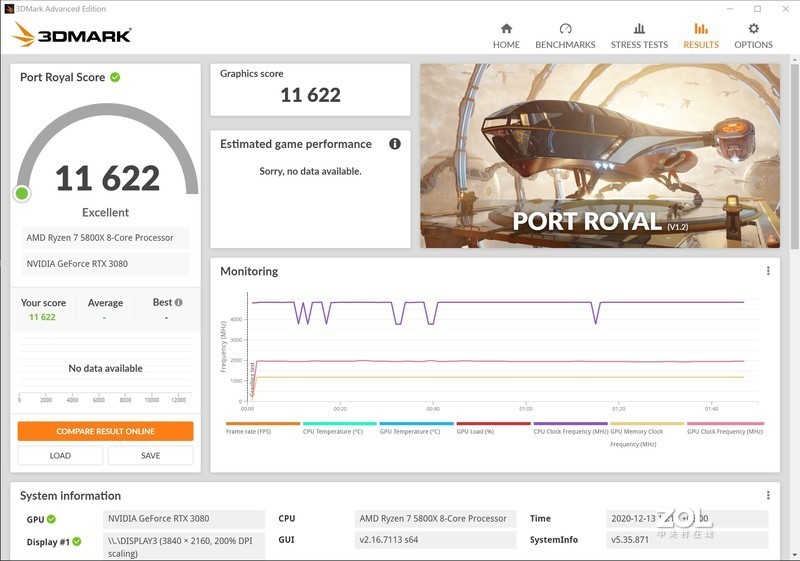Click the vertical scrollbar
800x561 pixels.
[x=794, y=158]
